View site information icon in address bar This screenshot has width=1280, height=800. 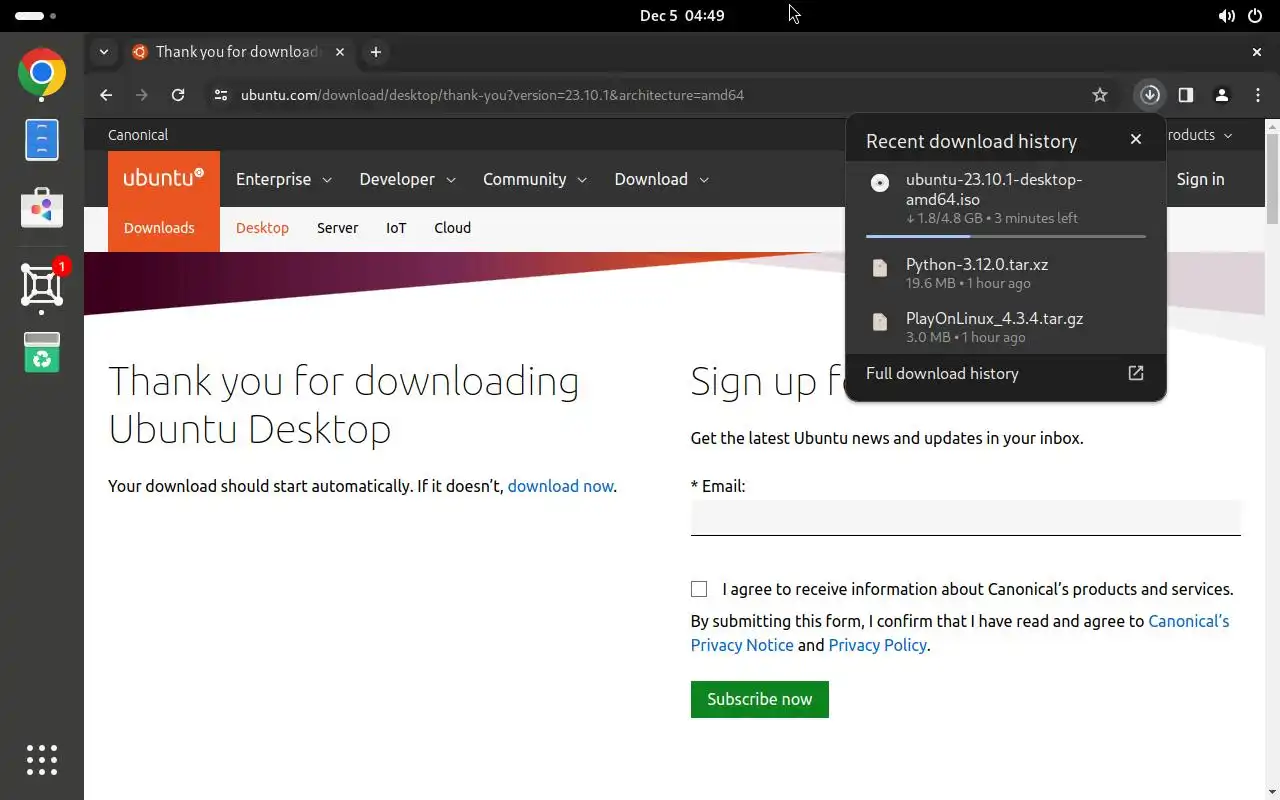click(x=221, y=95)
